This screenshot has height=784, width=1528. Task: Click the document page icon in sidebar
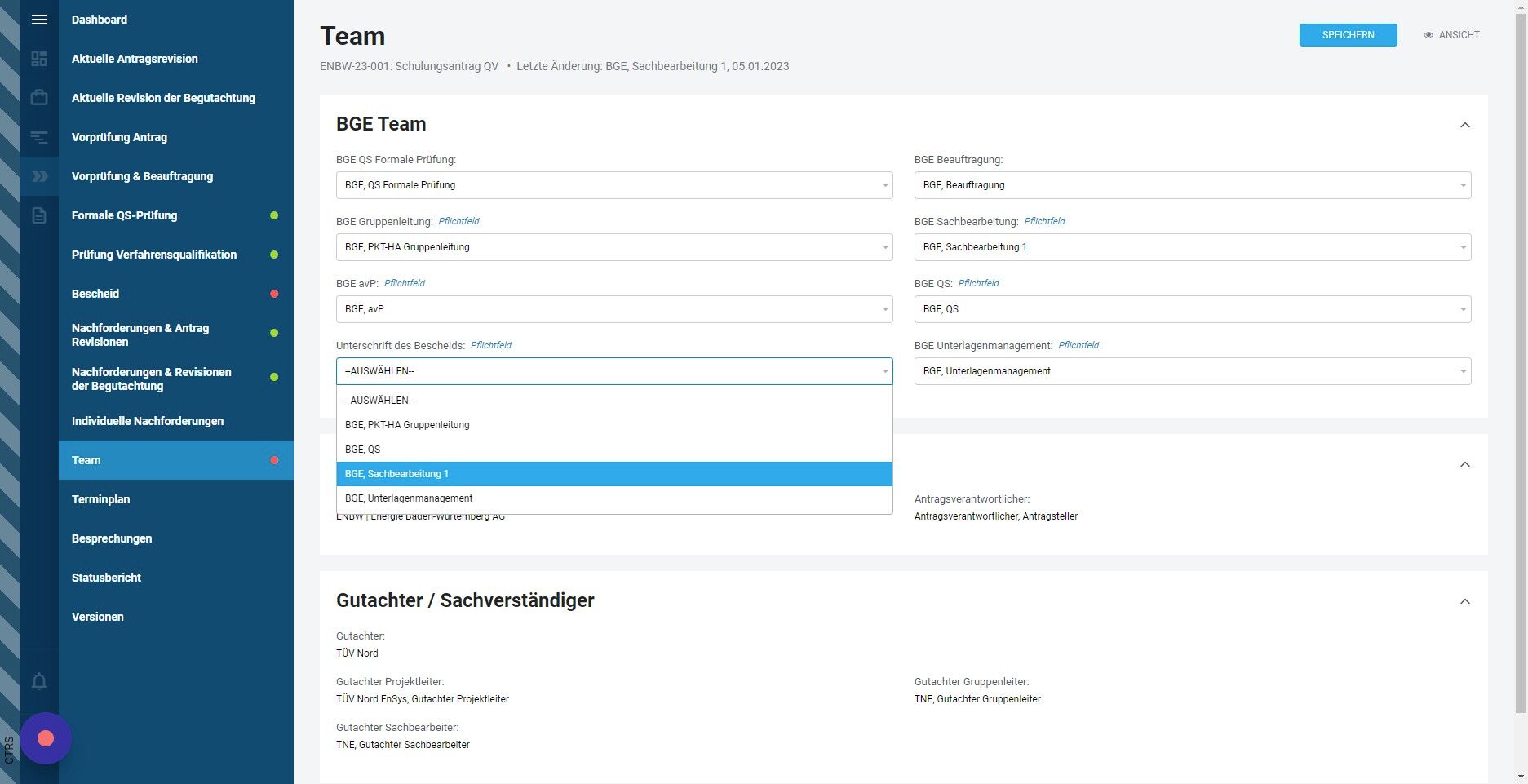(x=39, y=215)
